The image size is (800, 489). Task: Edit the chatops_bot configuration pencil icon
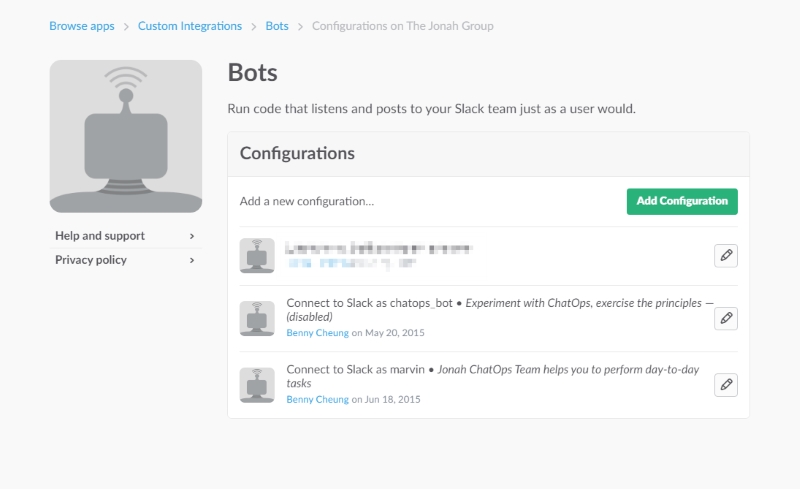click(x=726, y=318)
